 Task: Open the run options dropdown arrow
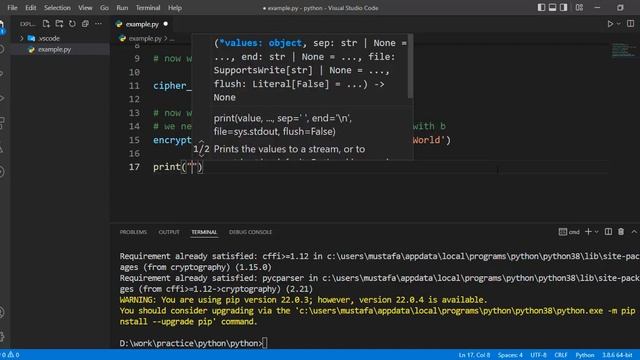pos(619,24)
